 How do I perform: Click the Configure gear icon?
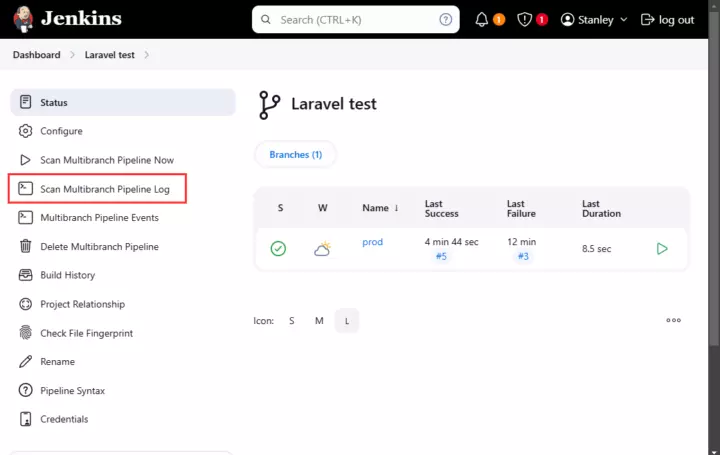[x=26, y=131]
